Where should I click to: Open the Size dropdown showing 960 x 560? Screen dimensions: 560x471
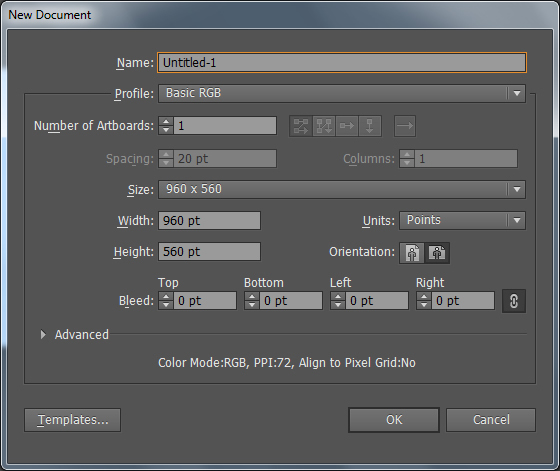pos(342,189)
